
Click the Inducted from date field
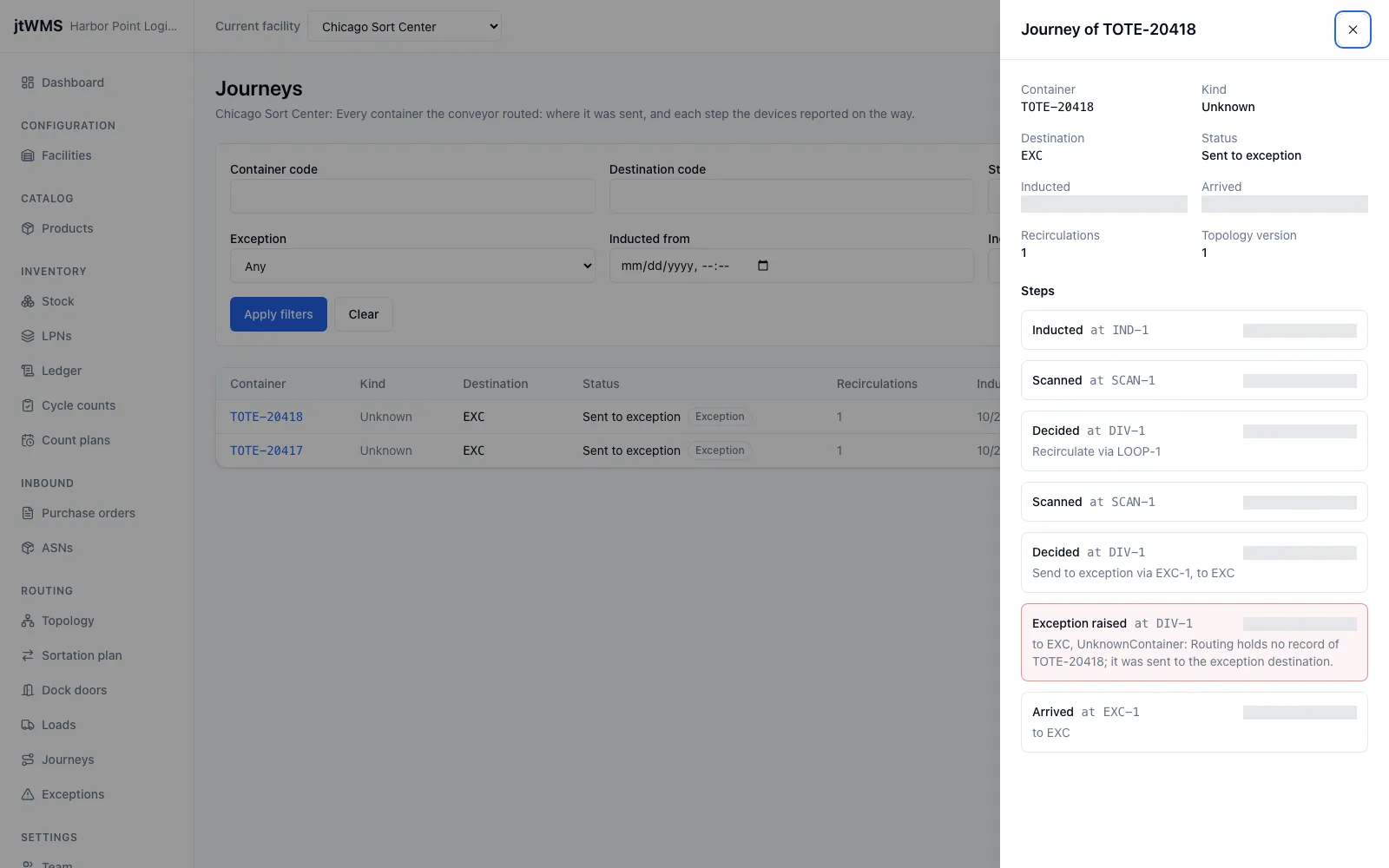point(792,266)
